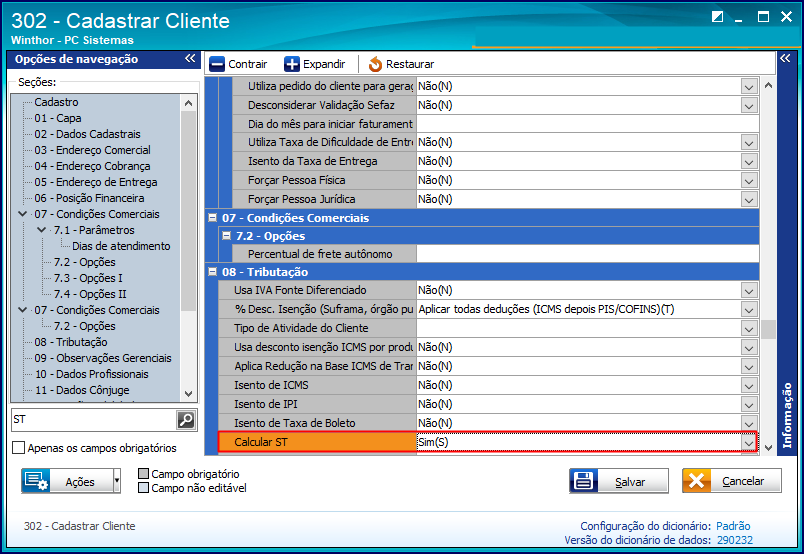Click the Cancelar X icon
Screen dimensions: 804x554
(696, 481)
